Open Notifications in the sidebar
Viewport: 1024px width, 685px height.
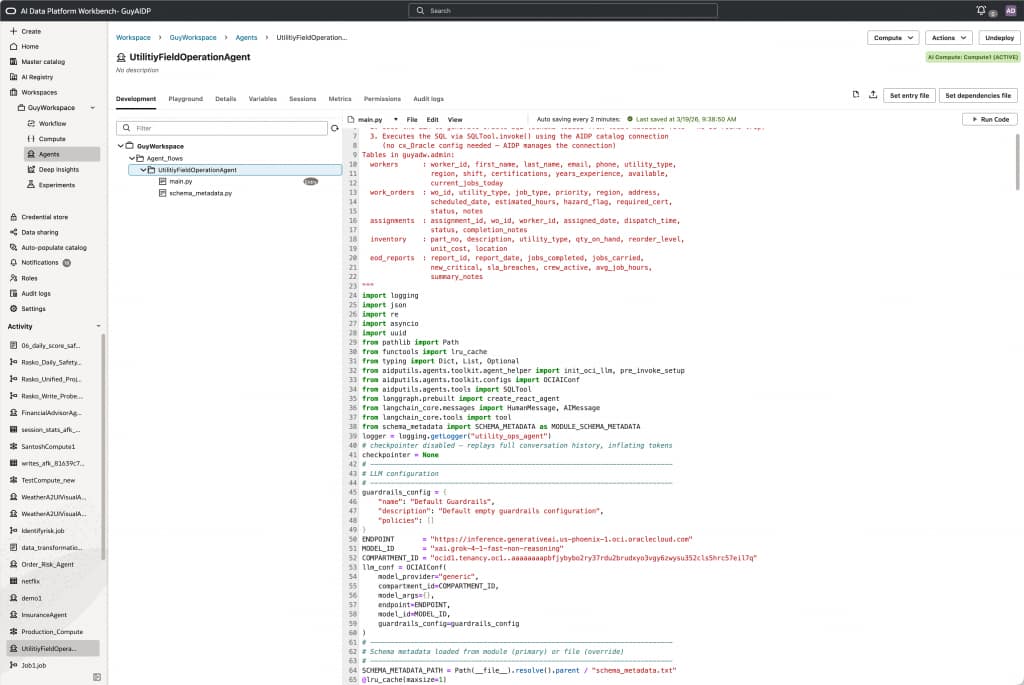click(40, 263)
